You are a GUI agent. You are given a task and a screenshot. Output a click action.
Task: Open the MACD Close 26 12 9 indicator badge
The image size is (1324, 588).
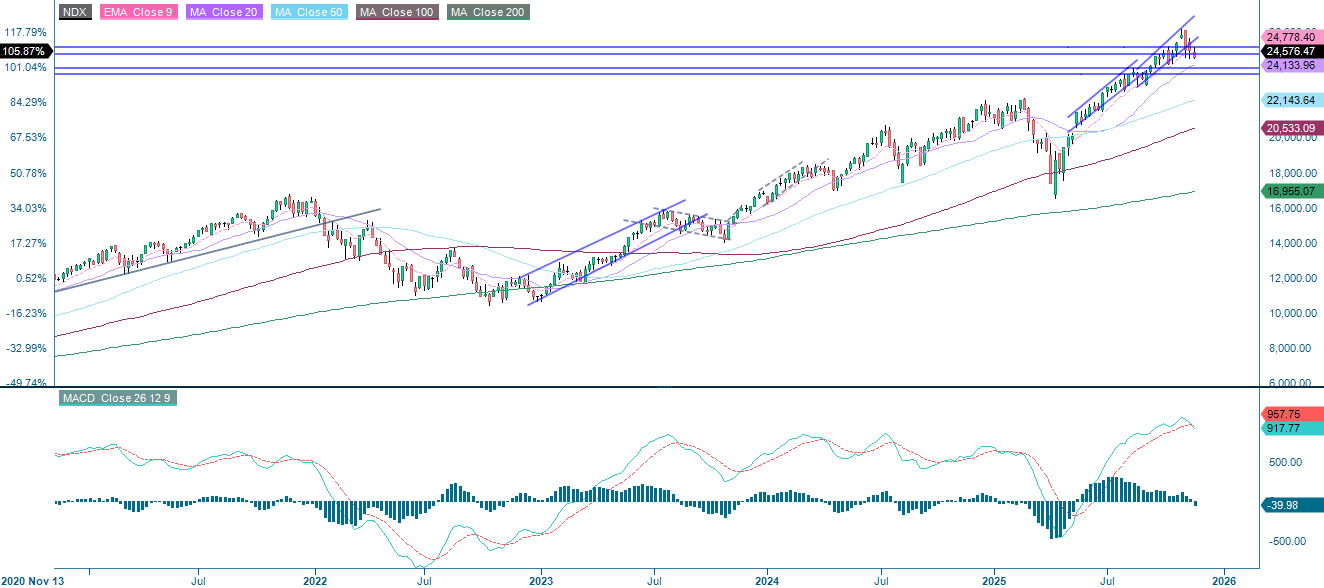point(116,398)
